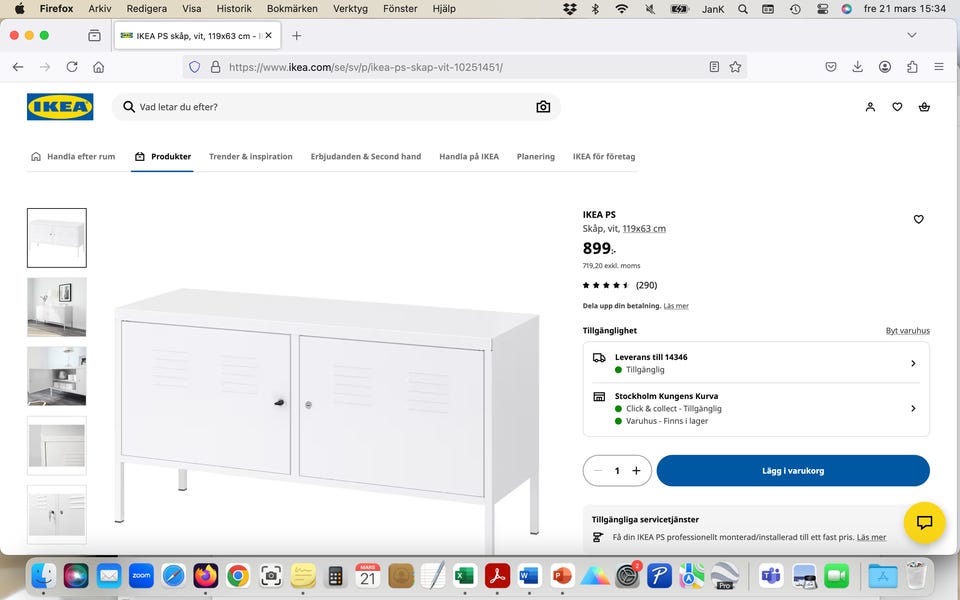Launch Zoom from the dock

click(x=141, y=576)
